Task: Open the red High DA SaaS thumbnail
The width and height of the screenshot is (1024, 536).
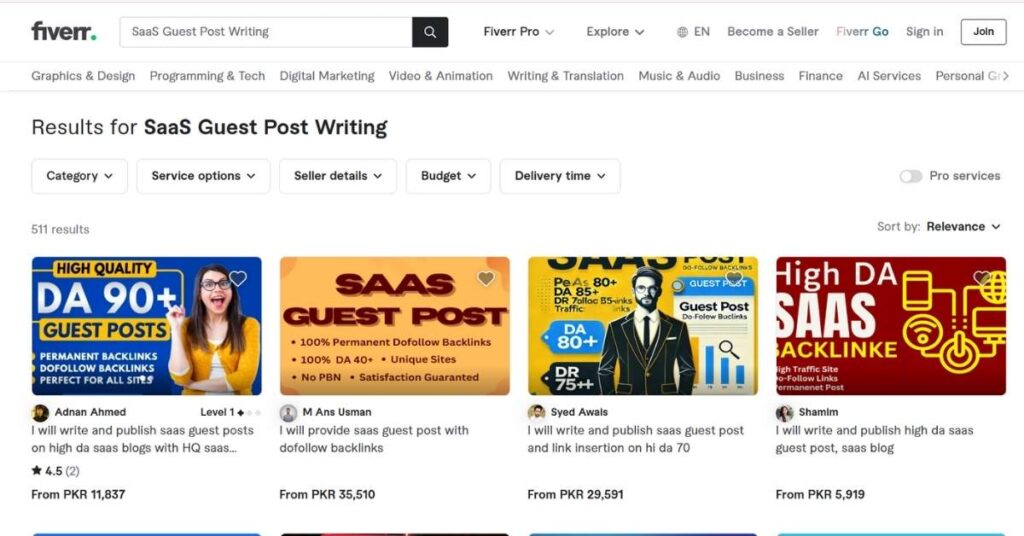Action: click(891, 326)
